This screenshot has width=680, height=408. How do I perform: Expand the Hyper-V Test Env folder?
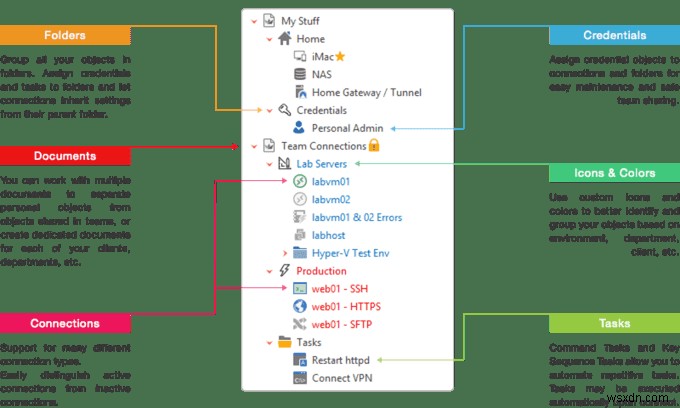(x=285, y=253)
